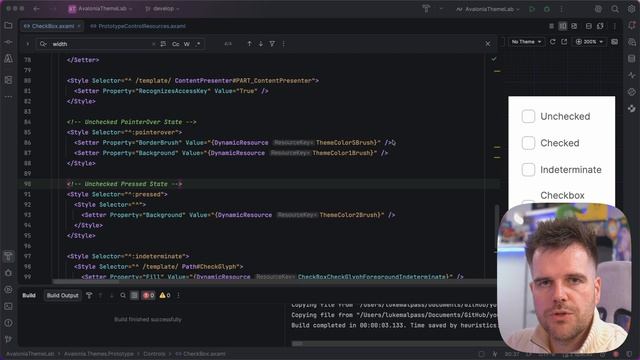Select the Build tab label

(x=29, y=295)
